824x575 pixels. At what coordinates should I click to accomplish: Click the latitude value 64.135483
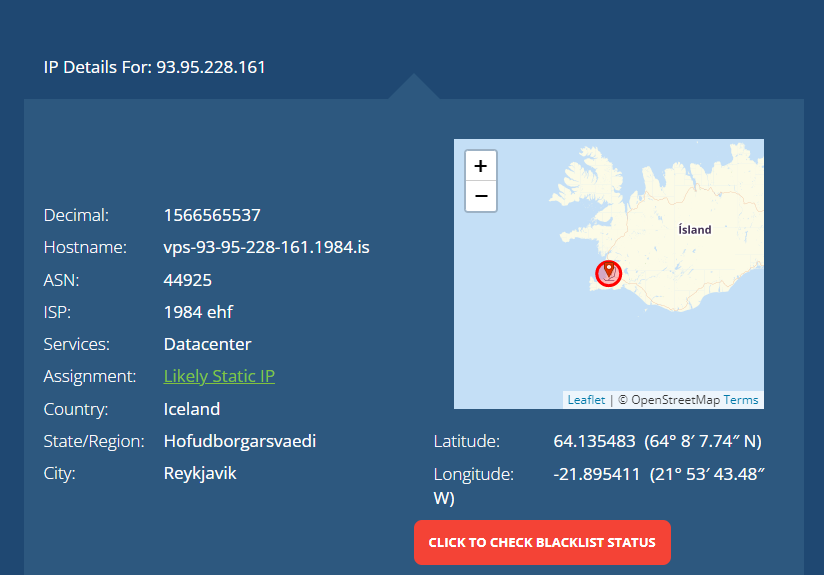click(x=595, y=441)
